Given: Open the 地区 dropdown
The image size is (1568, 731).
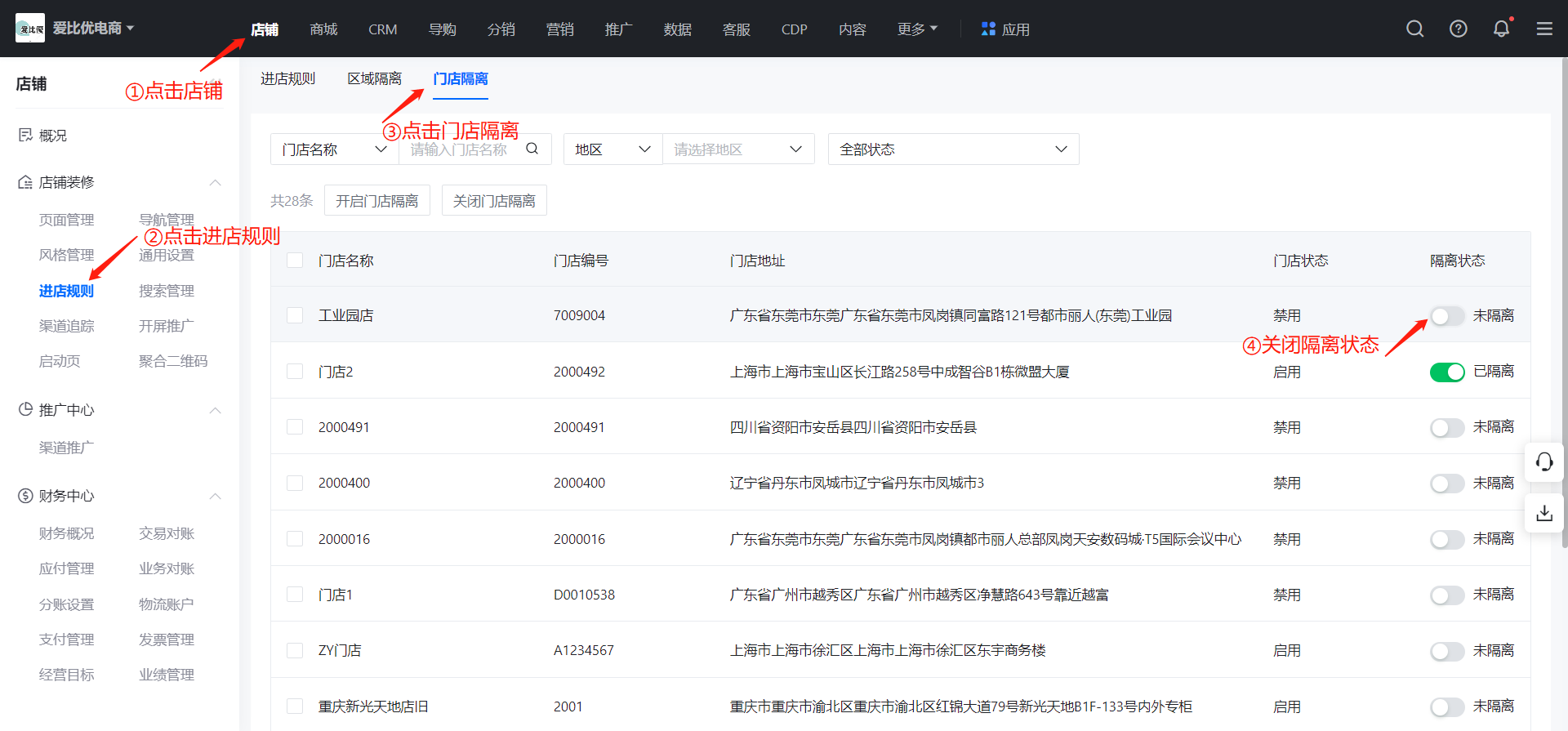Looking at the screenshot, I should point(612,149).
